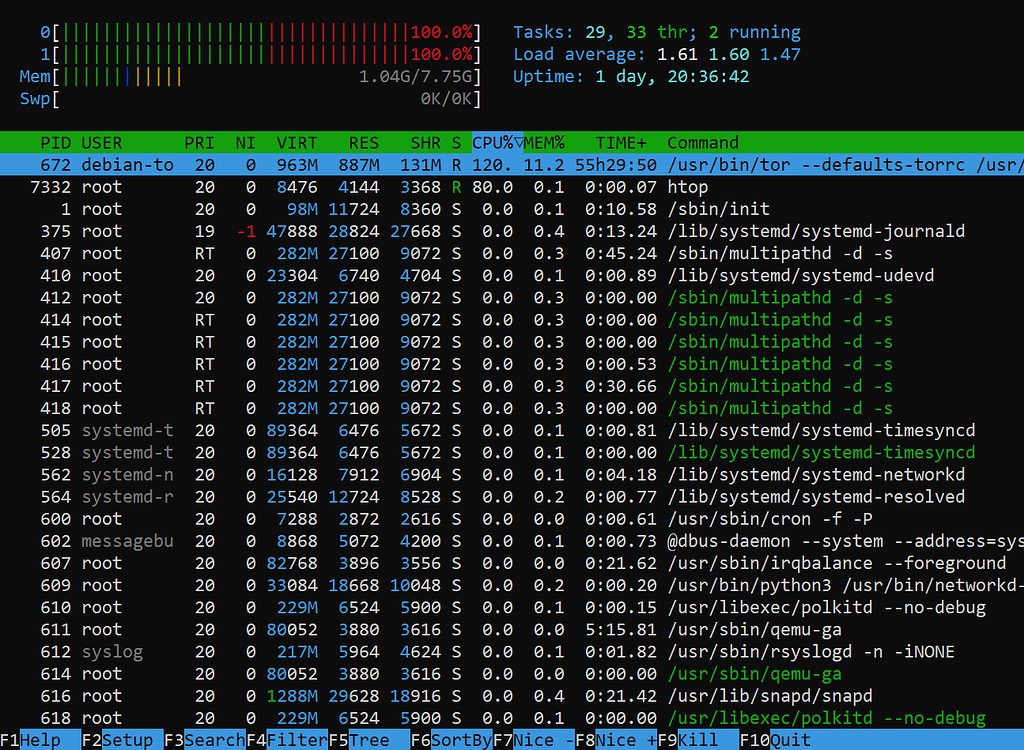Viewport: 1024px width, 750px height.
Task: Open F4 Filter option
Action: 286,740
